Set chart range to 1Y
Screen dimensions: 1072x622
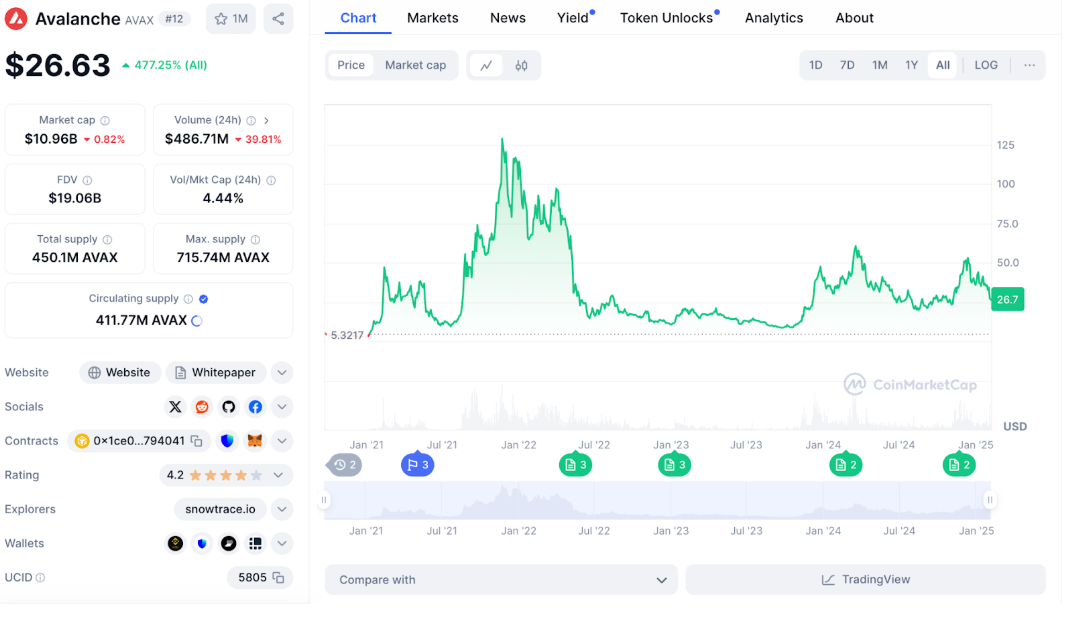tap(911, 66)
